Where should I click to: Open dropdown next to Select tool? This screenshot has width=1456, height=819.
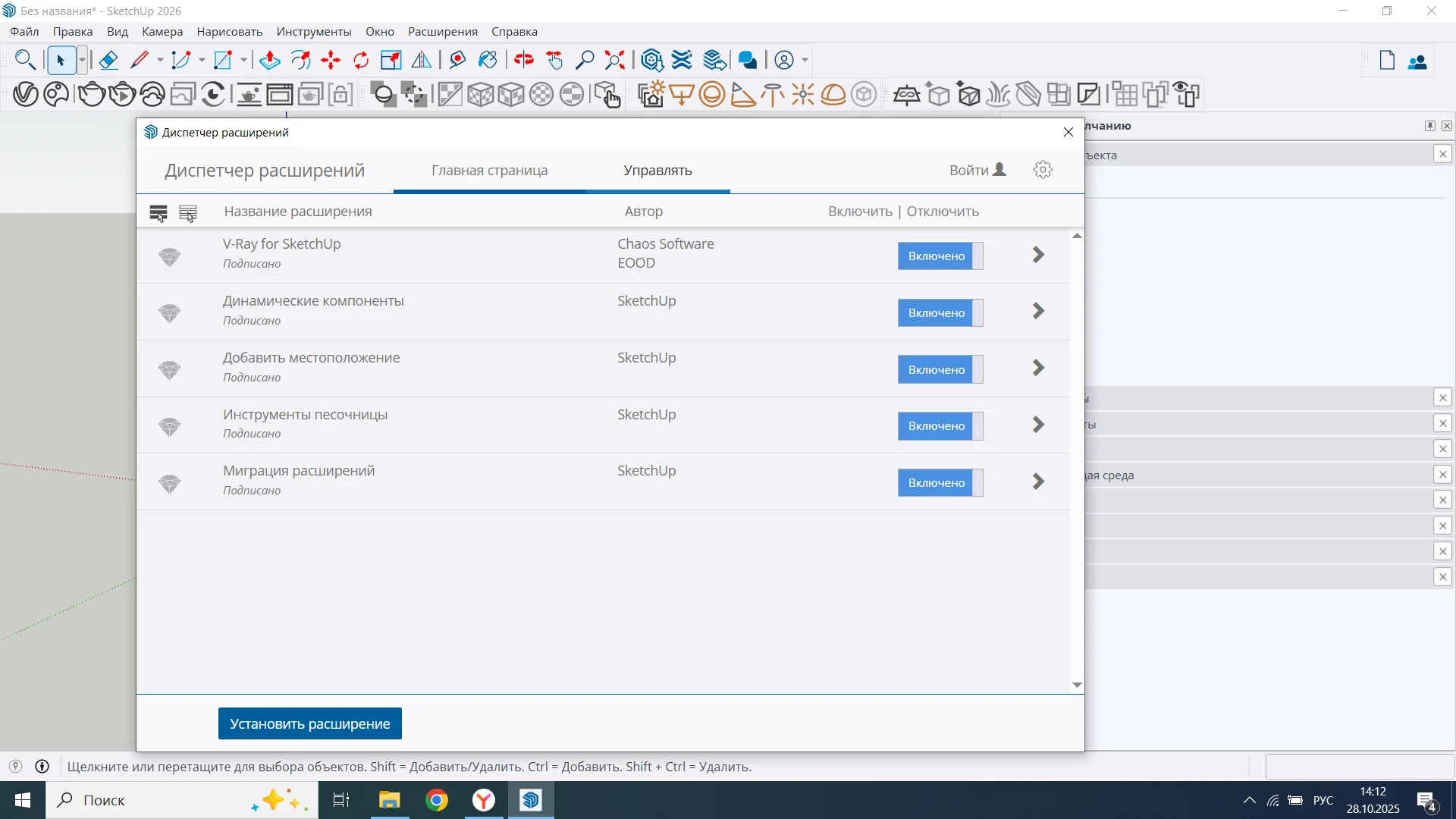coord(82,60)
